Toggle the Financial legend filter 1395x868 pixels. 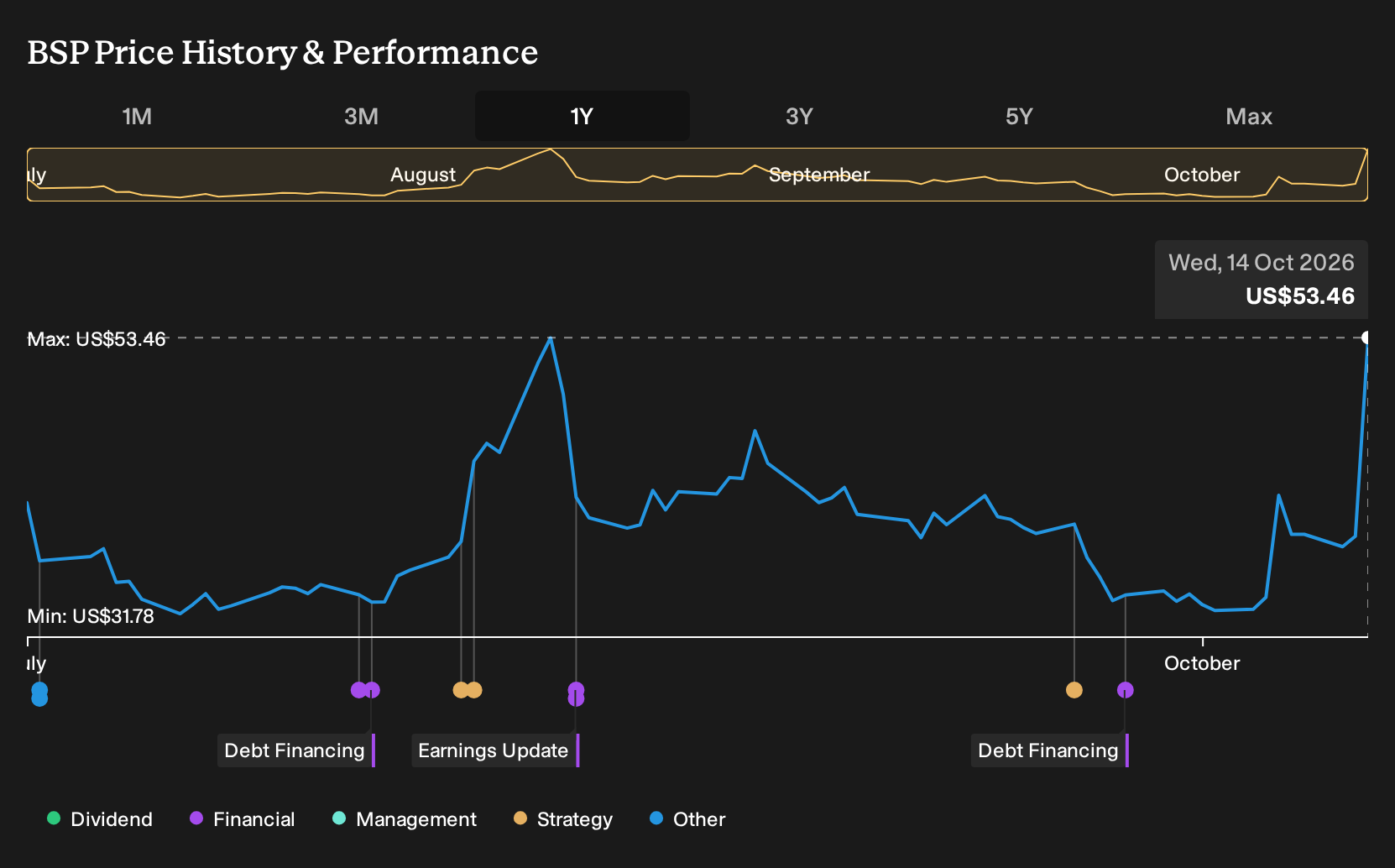(243, 819)
